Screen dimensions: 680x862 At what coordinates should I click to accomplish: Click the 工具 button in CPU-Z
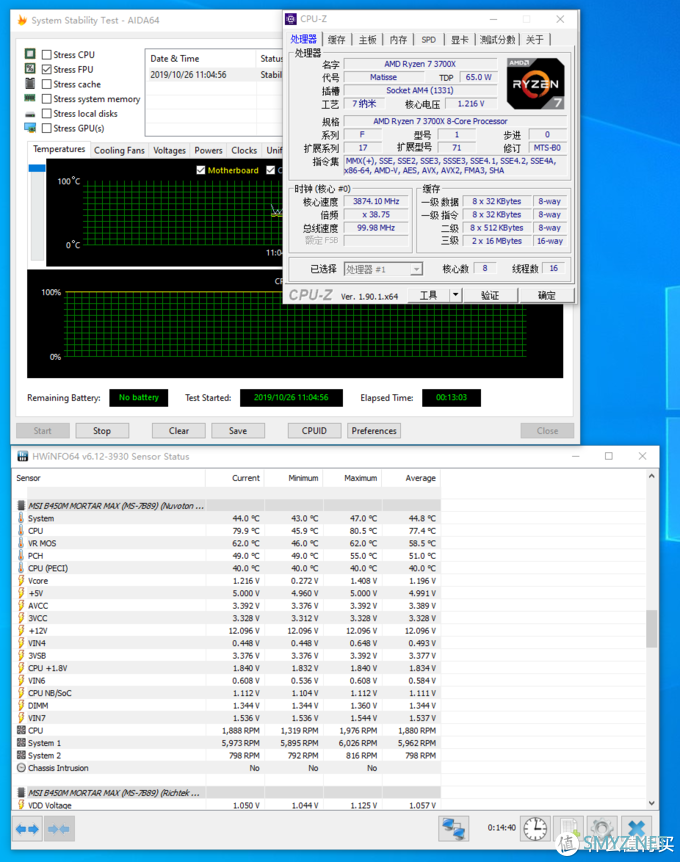tap(429, 295)
